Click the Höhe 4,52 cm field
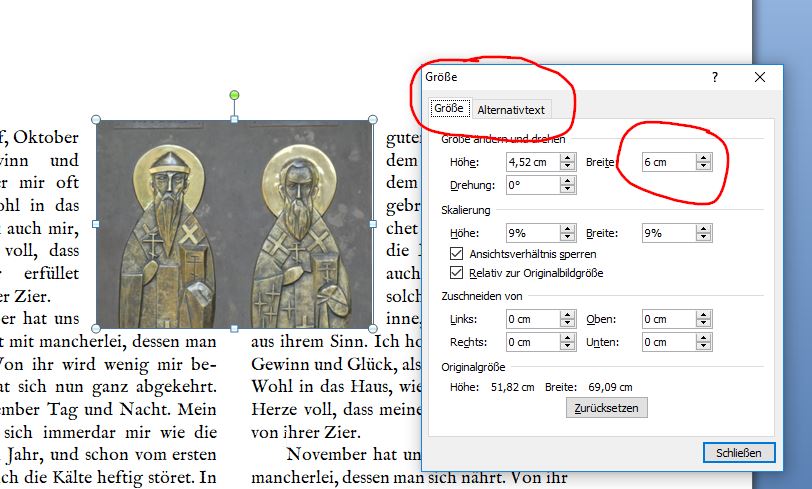 [x=531, y=162]
